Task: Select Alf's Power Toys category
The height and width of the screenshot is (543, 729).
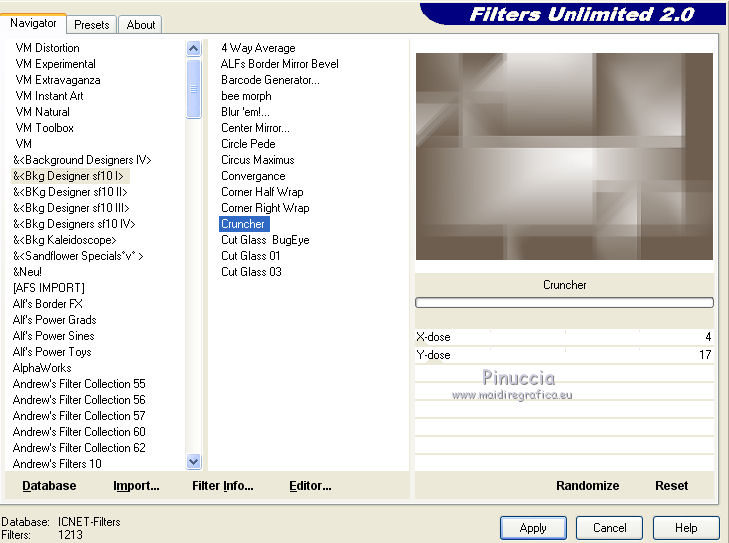Action: click(x=52, y=352)
